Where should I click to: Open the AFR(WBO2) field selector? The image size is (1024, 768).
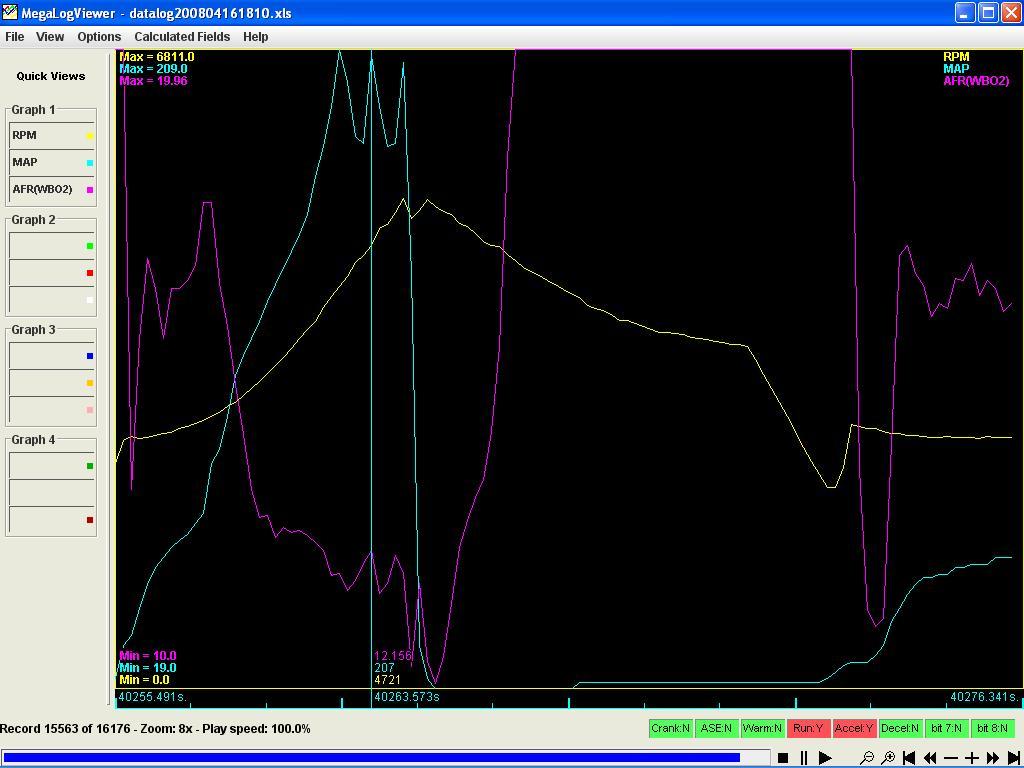(x=51, y=189)
